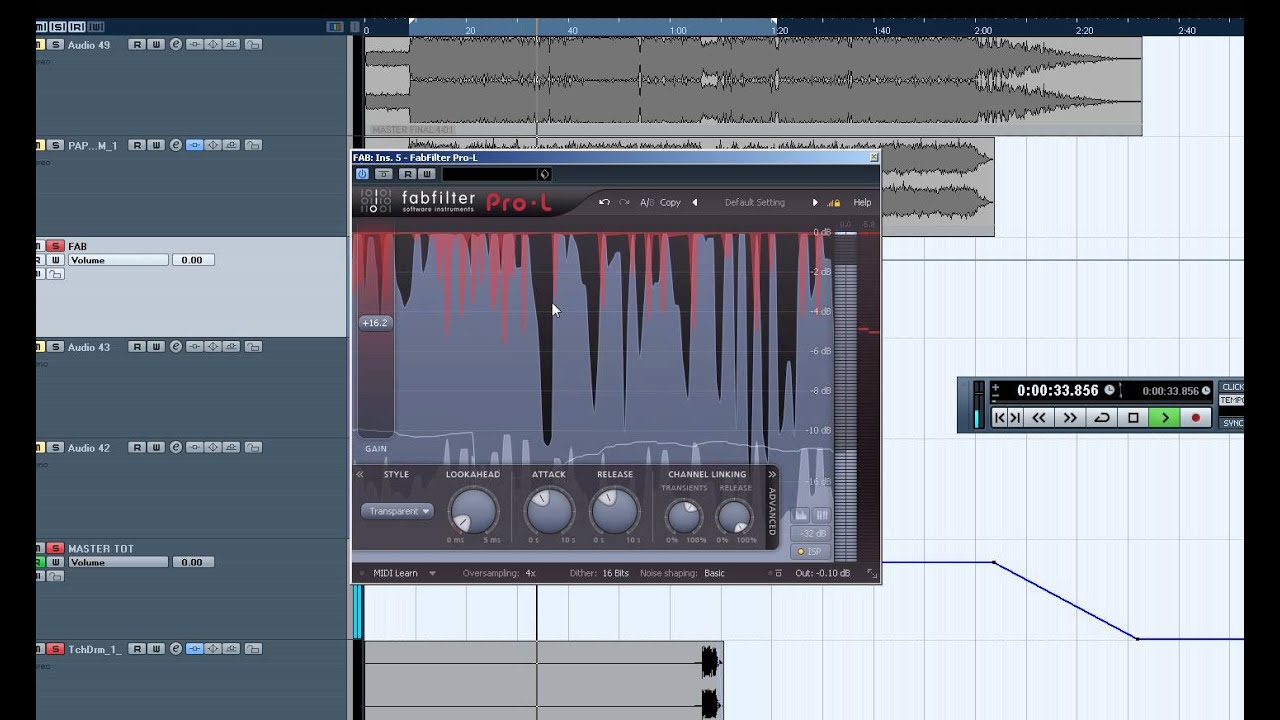The height and width of the screenshot is (720, 1280).
Task: Click the redo arrow in Pro-L
Action: tap(625, 202)
